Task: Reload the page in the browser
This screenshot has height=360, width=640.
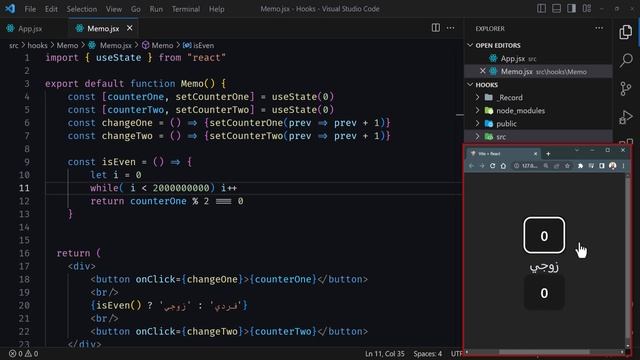Action: tap(493, 166)
